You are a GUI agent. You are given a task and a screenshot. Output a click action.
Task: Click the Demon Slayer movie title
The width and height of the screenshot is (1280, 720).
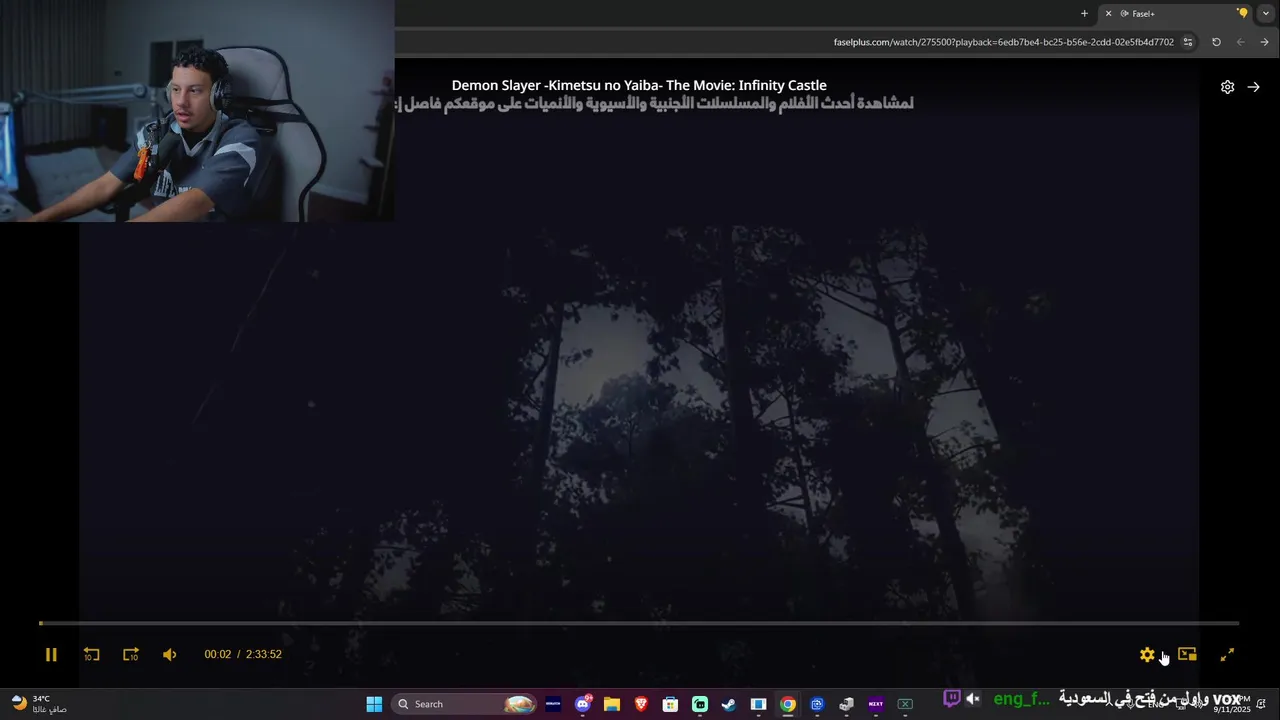coord(639,85)
